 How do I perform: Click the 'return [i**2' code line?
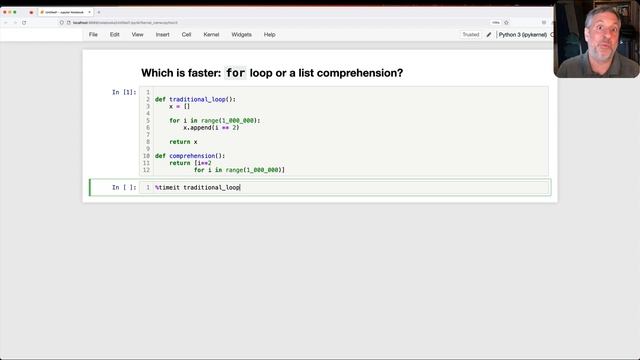coord(190,163)
